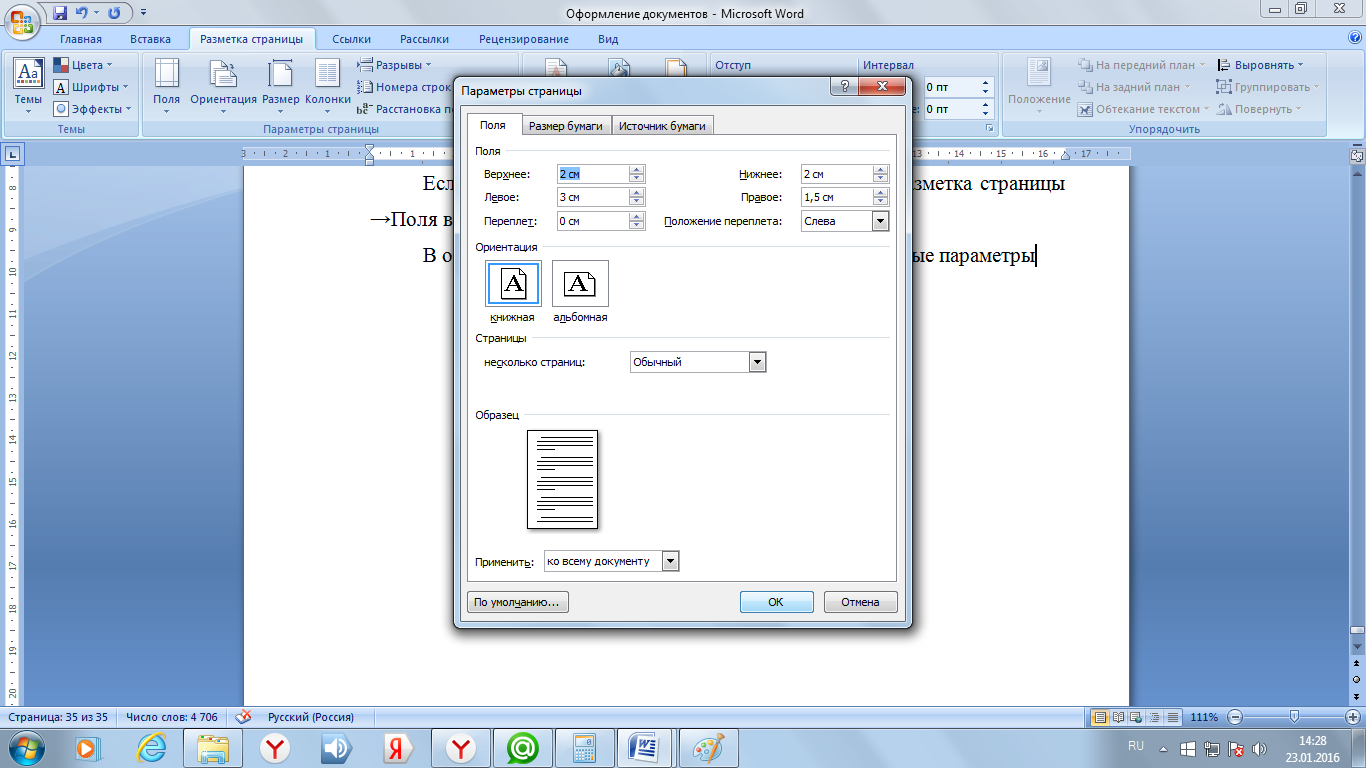Viewport: 1366px width, 768px height.
Task: Click Word help question mark icon
Action: (x=1354, y=39)
